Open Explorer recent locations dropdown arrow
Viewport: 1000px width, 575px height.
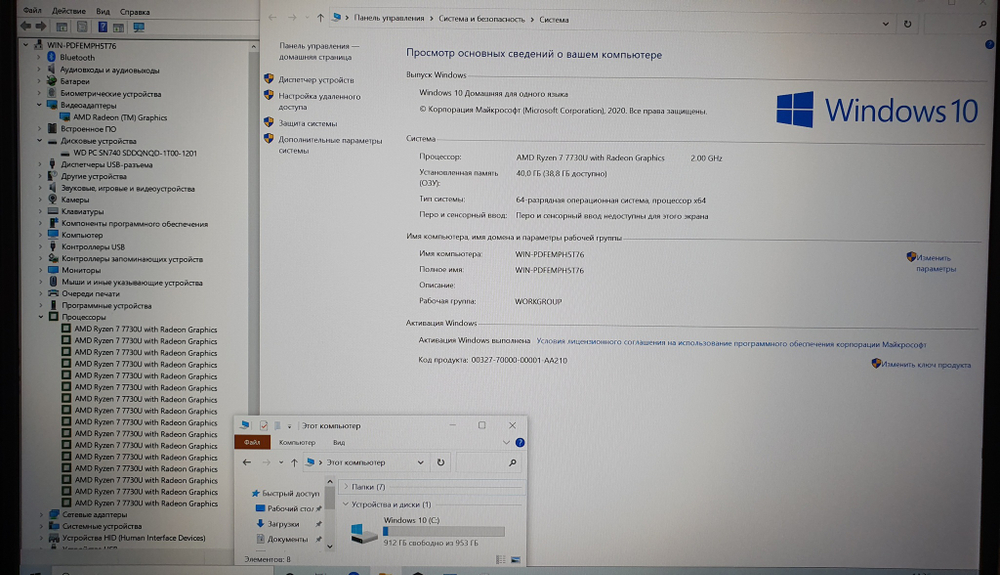(x=281, y=463)
